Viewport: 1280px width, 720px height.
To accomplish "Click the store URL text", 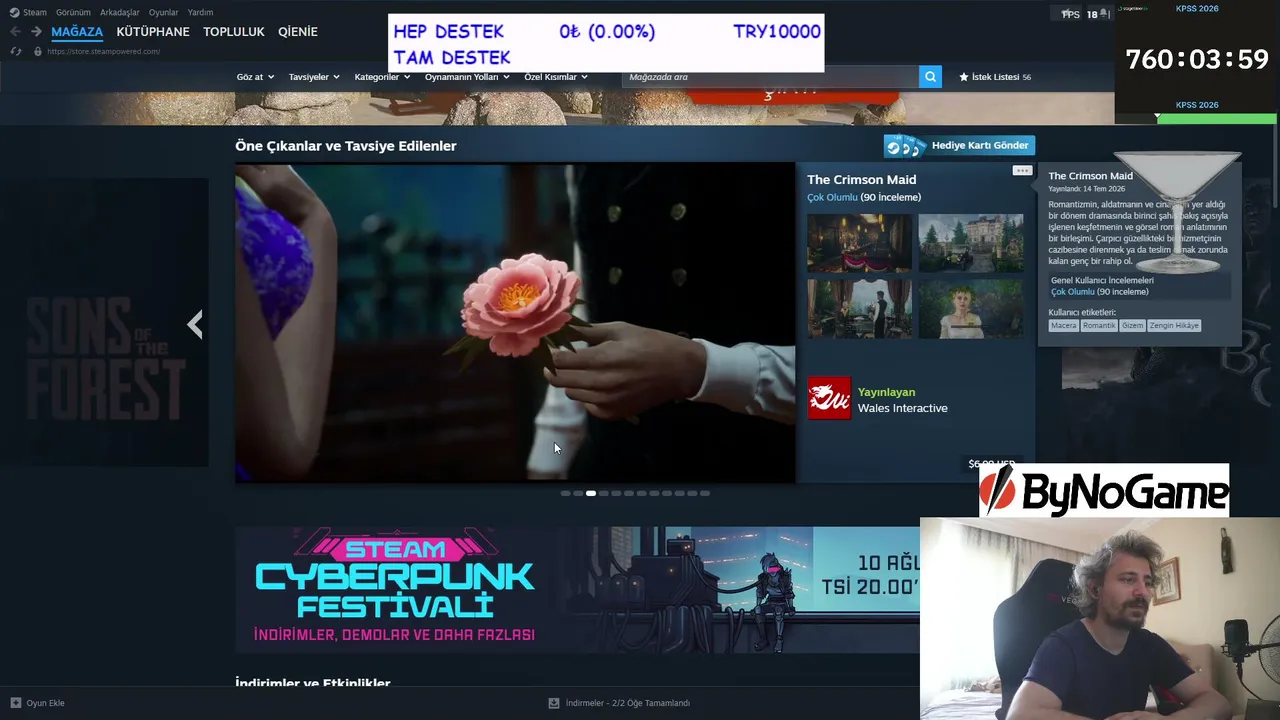I will click(103, 52).
